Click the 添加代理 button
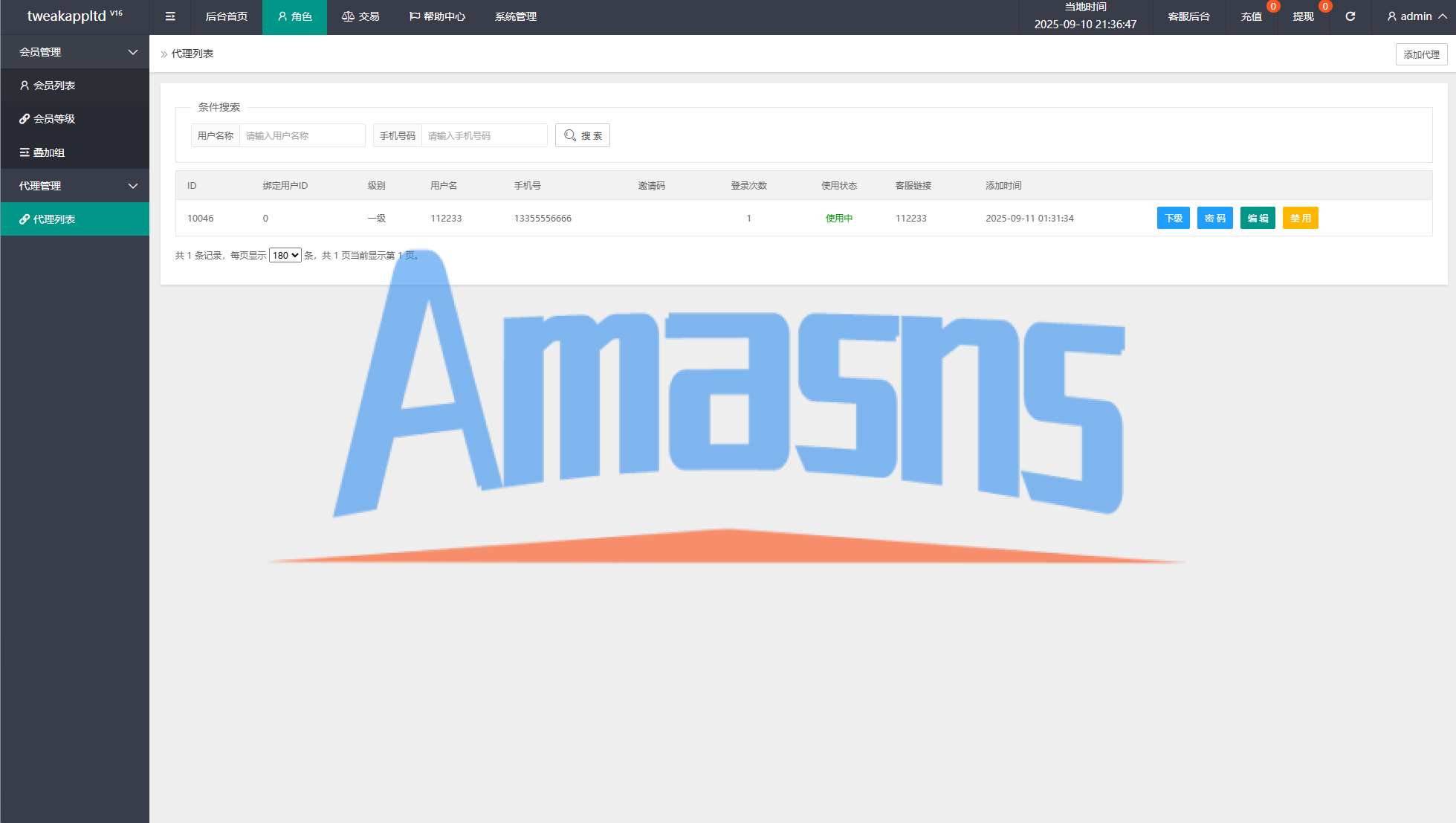Viewport: 1456px width, 823px height. 1421,54
